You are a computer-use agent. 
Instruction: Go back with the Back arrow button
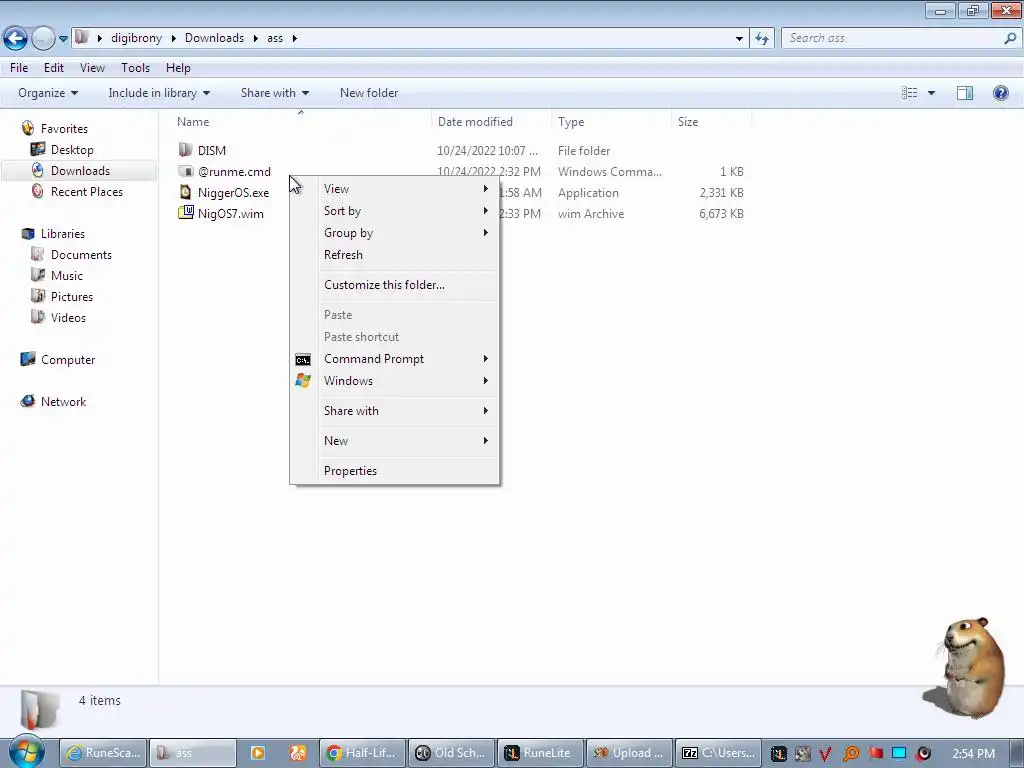coord(16,39)
